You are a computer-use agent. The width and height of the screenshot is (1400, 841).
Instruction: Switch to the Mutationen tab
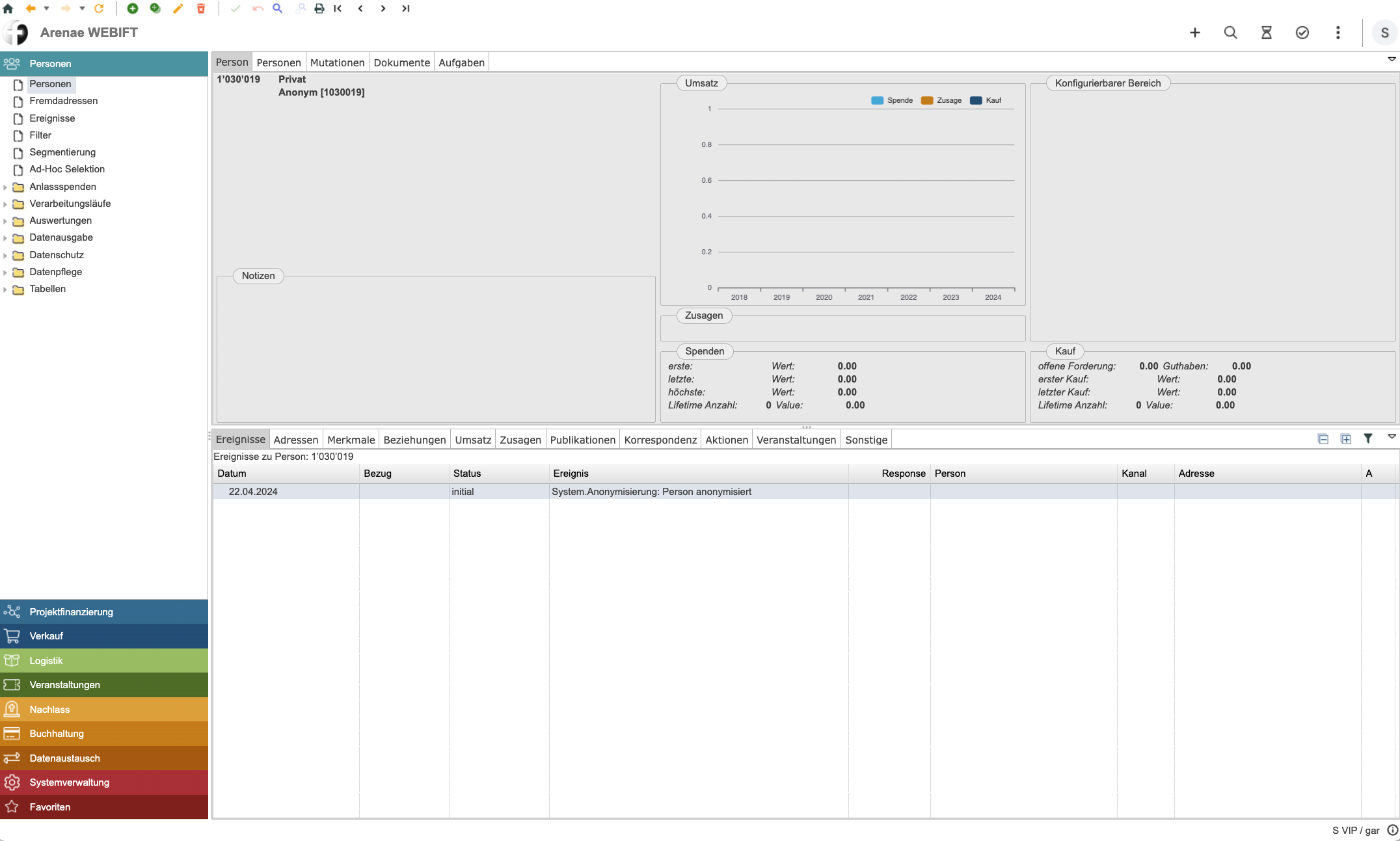pos(337,62)
